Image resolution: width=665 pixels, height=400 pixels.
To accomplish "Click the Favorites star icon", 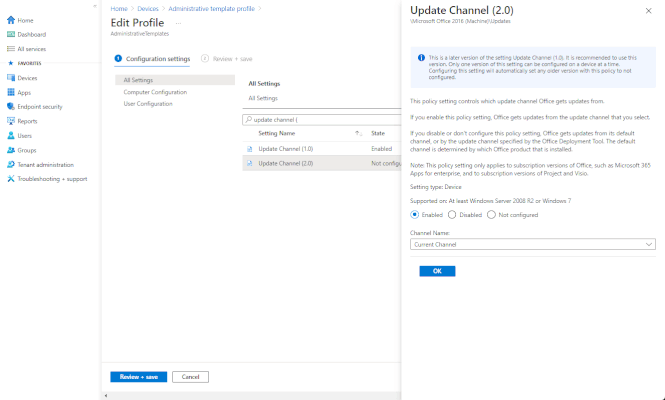I will click(x=11, y=63).
